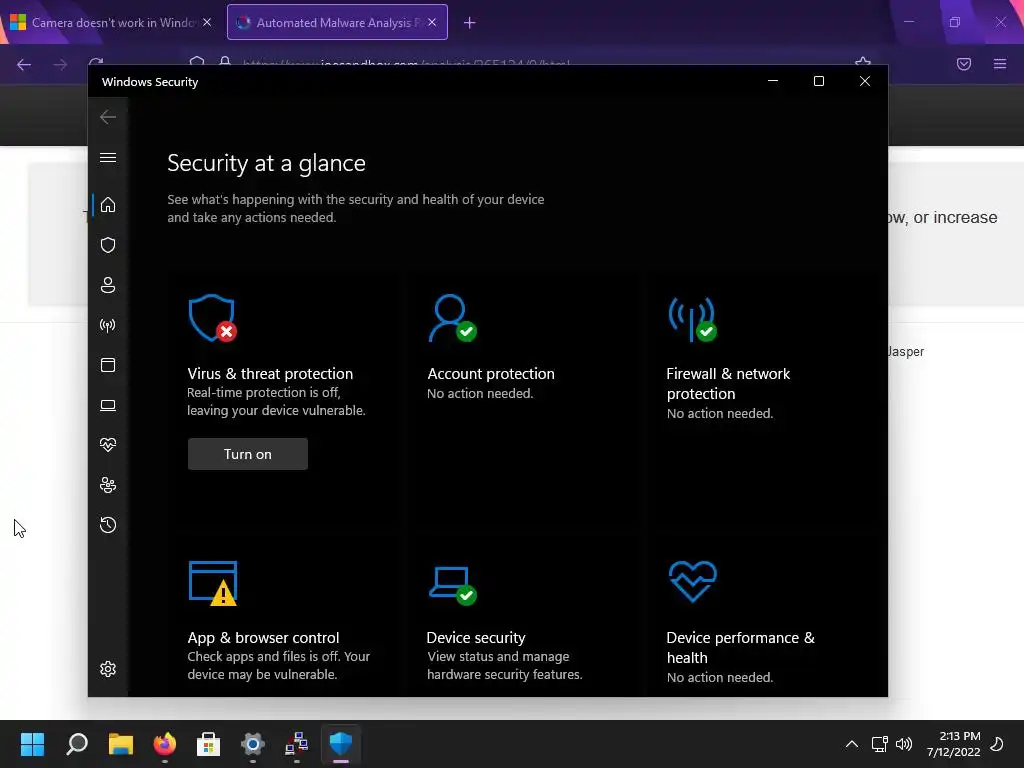The width and height of the screenshot is (1024, 768).
Task: Click the Device performance & health tile icon
Action: (x=693, y=582)
